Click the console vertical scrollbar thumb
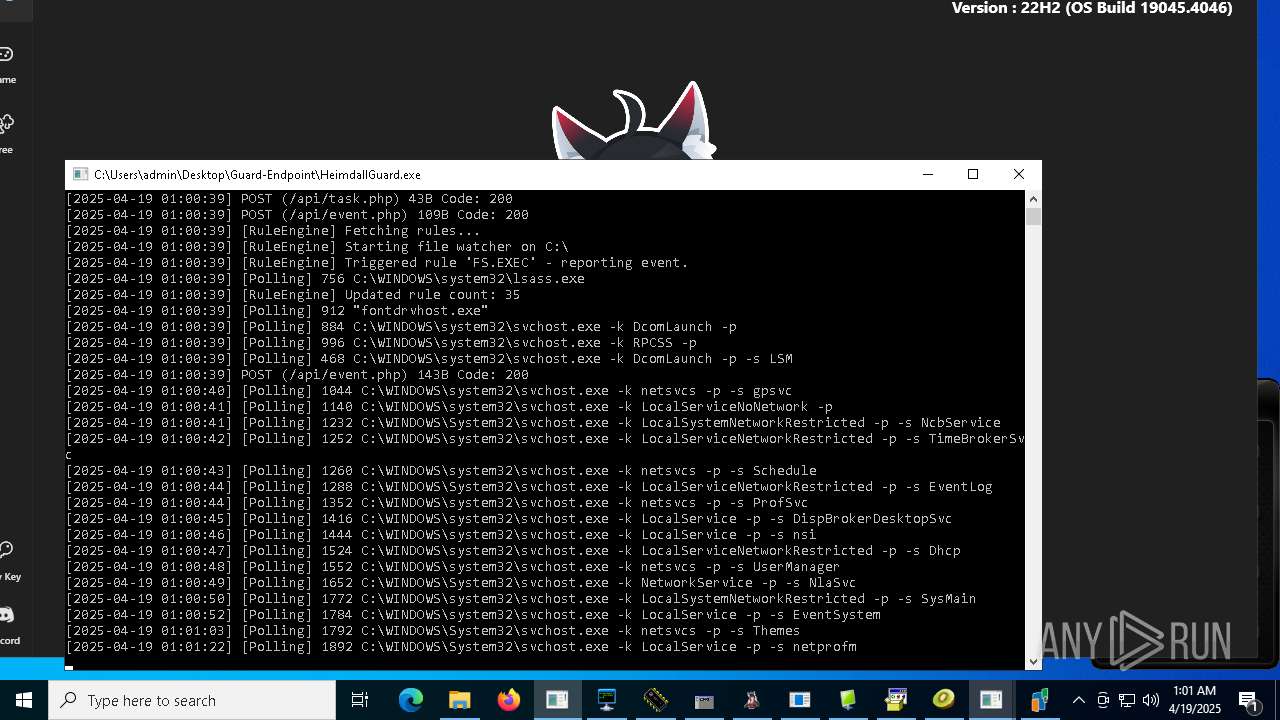Image resolution: width=1280 pixels, height=720 pixels. [1033, 216]
